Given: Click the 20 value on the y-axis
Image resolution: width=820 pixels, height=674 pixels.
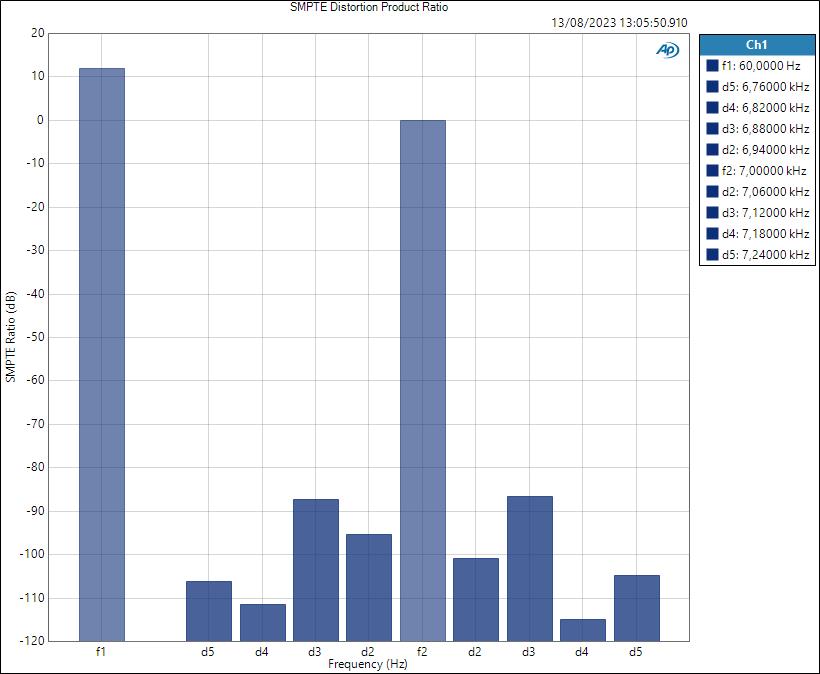Looking at the screenshot, I should point(38,33).
